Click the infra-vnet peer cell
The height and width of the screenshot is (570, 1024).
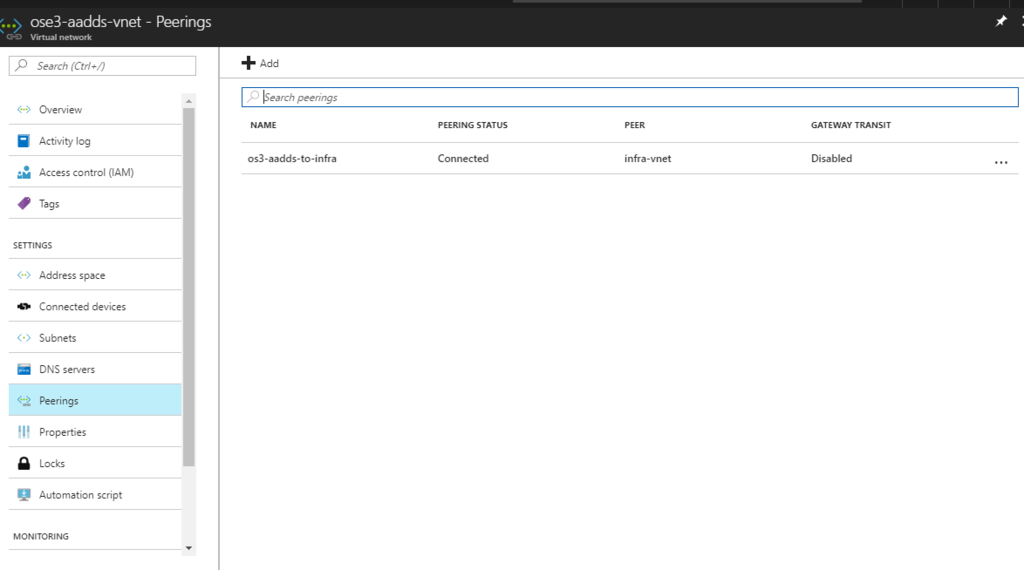coord(647,158)
